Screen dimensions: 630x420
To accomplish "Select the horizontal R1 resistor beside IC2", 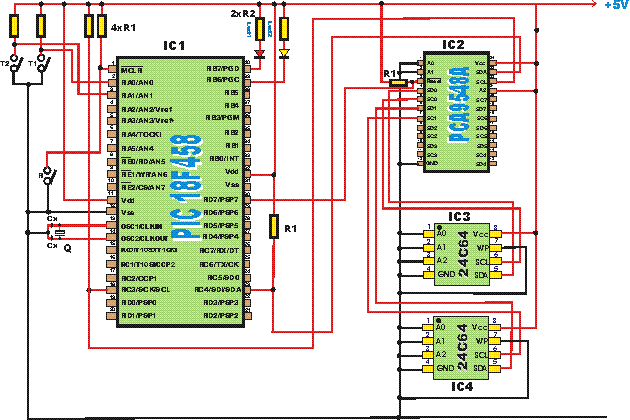I will [x=399, y=83].
